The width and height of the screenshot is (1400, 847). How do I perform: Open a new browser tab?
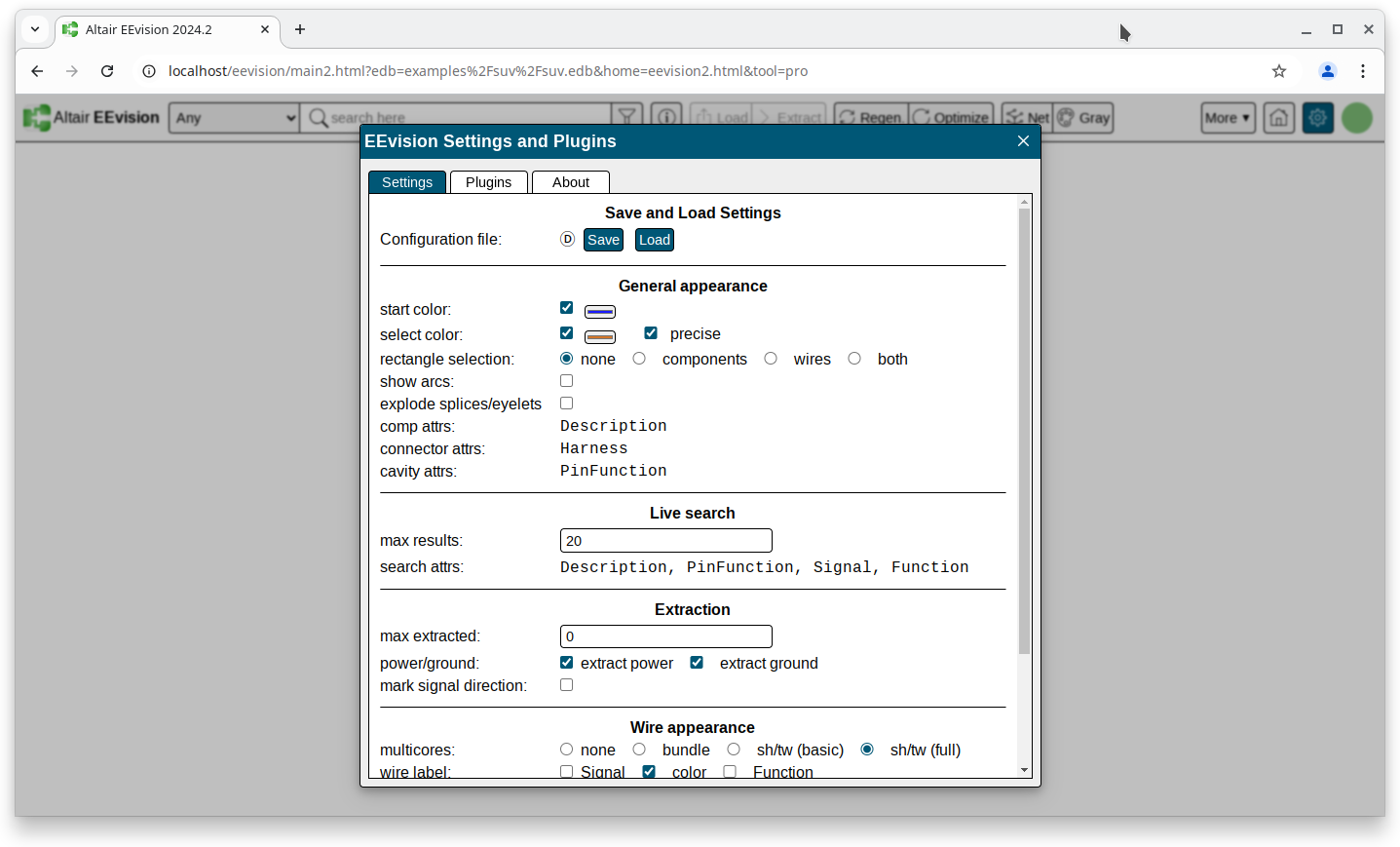(x=300, y=29)
